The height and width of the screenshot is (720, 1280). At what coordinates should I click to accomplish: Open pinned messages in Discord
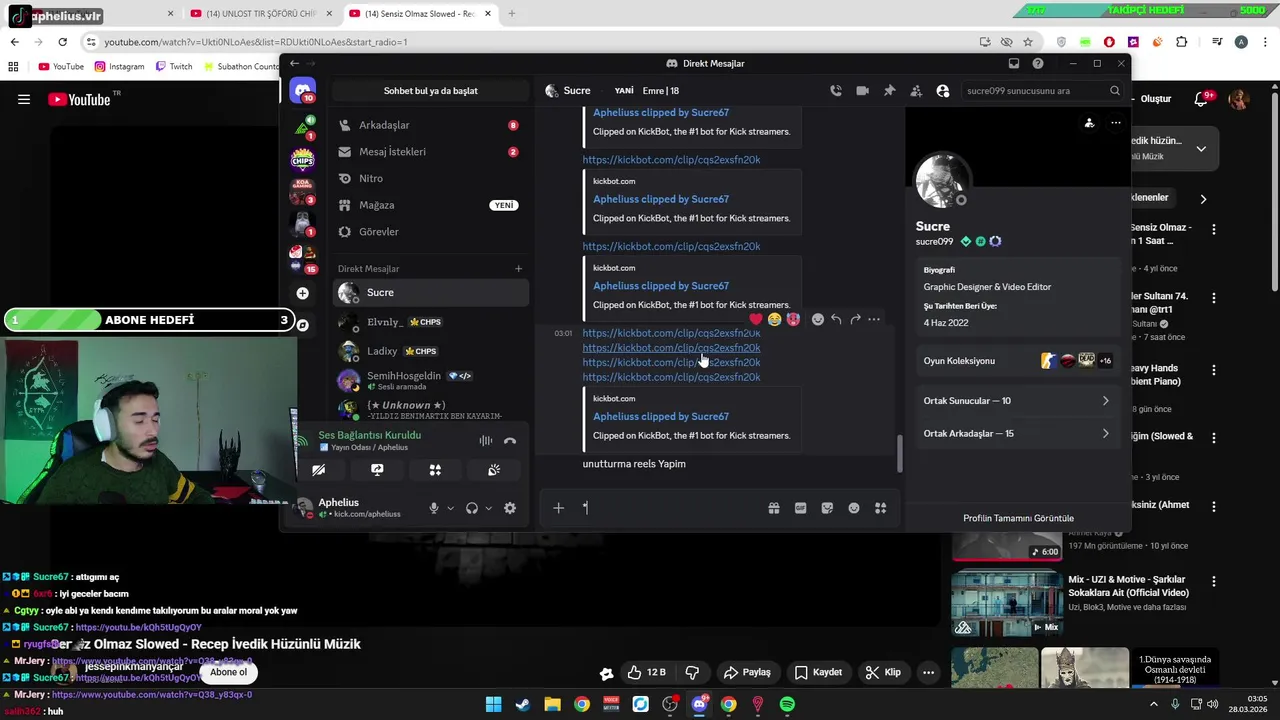(x=889, y=91)
